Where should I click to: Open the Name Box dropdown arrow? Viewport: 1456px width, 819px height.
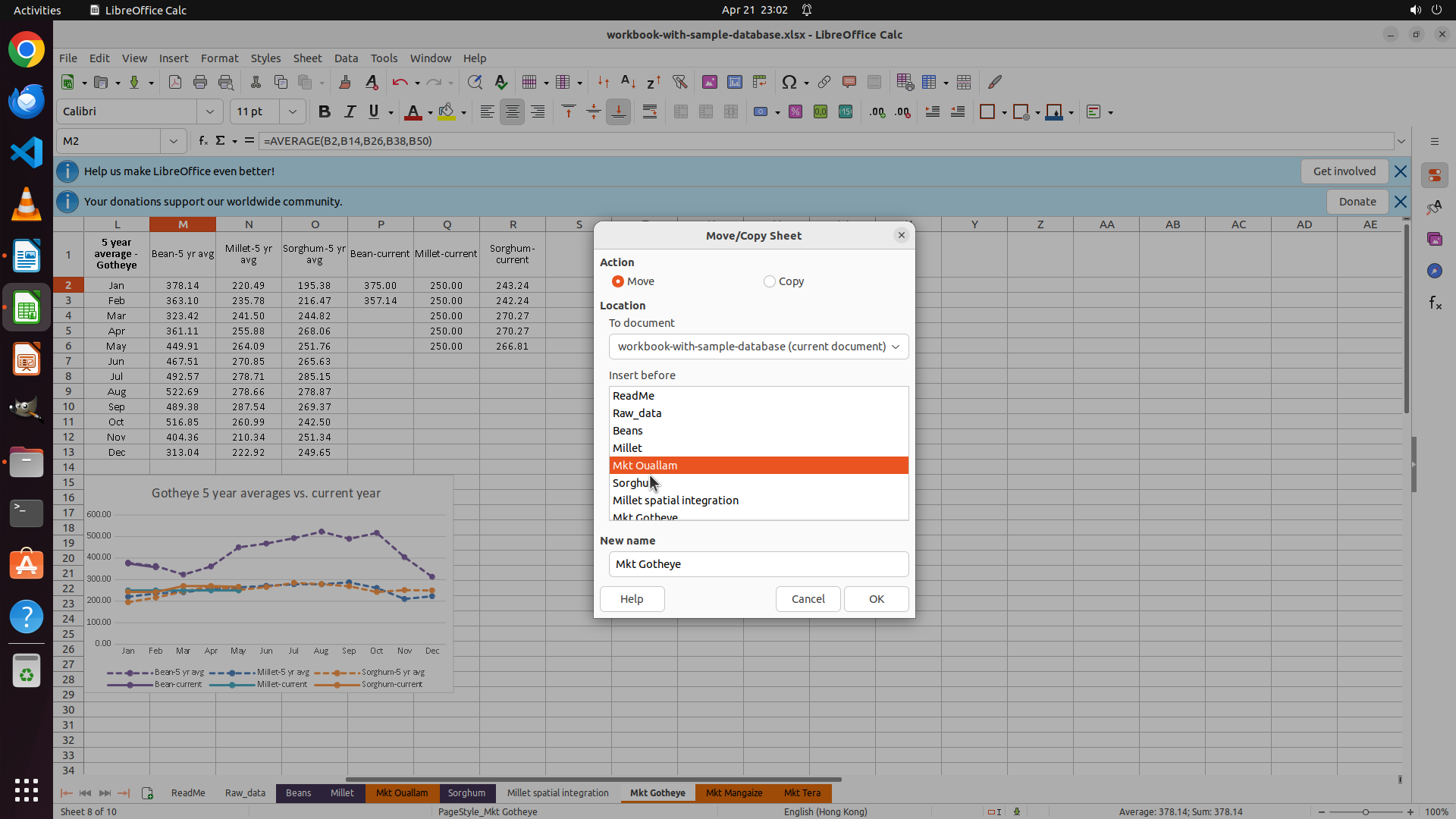tap(174, 141)
